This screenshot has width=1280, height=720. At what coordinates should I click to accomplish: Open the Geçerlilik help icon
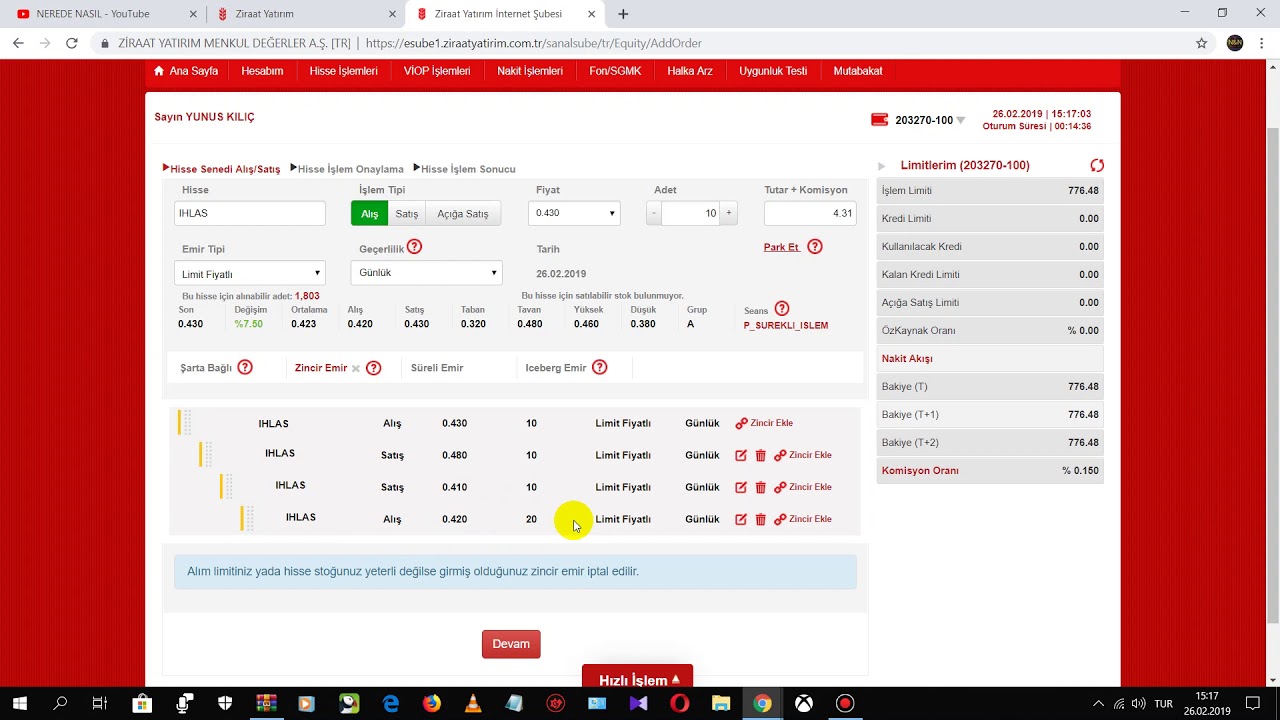[x=414, y=247]
